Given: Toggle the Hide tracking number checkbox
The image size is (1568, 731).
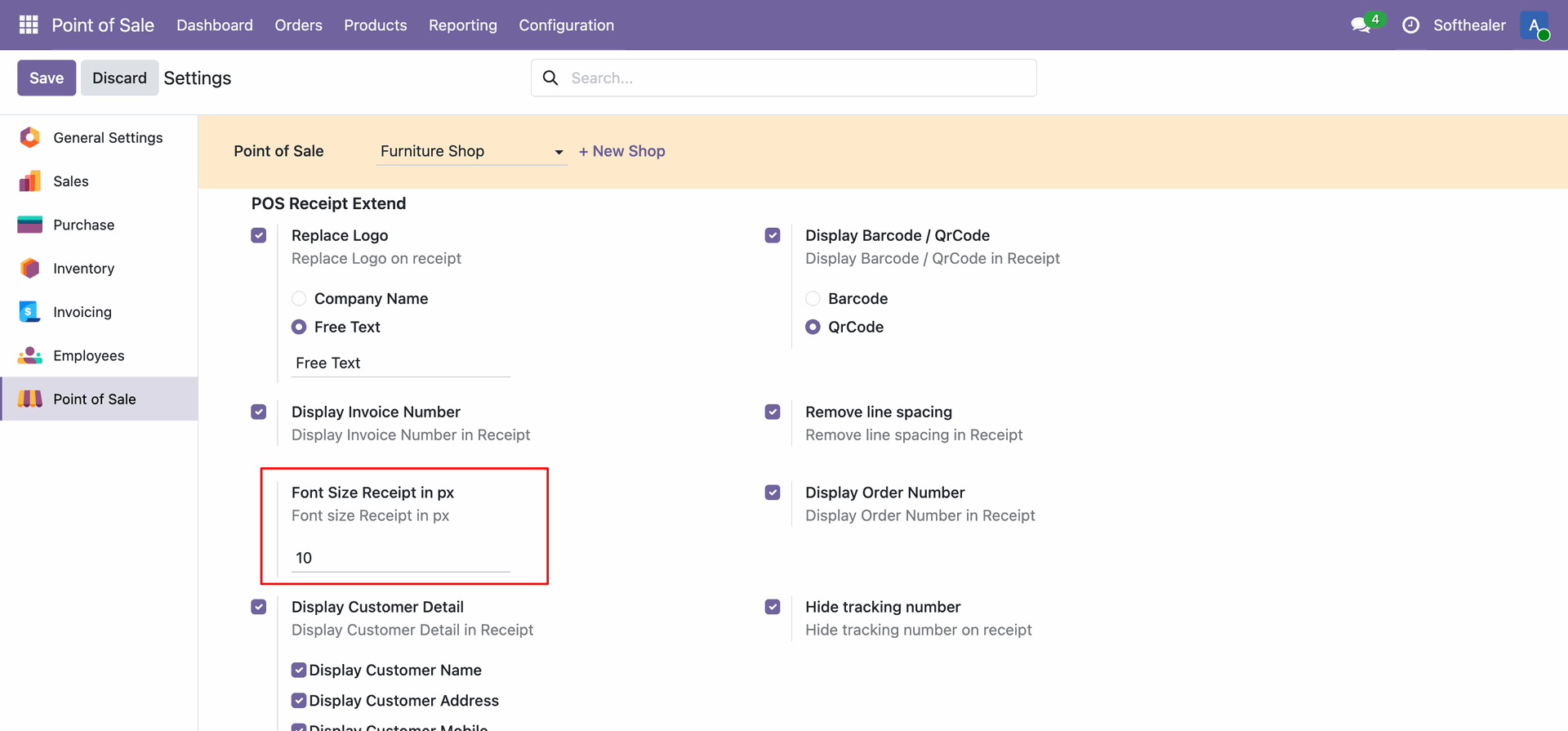Looking at the screenshot, I should 773,607.
